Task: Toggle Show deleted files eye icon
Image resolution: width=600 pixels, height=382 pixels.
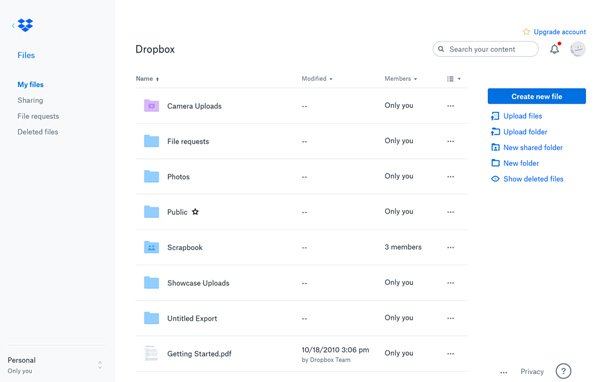Action: pyautogui.click(x=495, y=179)
